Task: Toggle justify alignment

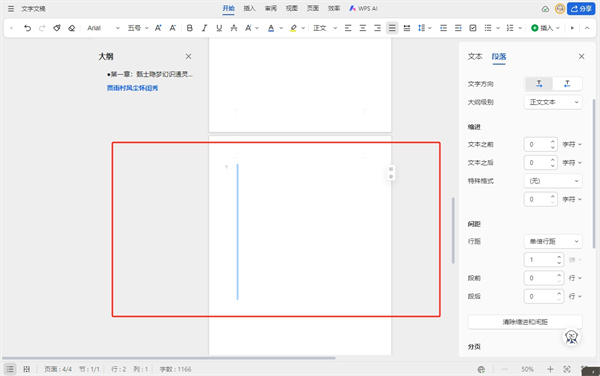Action: point(392,28)
